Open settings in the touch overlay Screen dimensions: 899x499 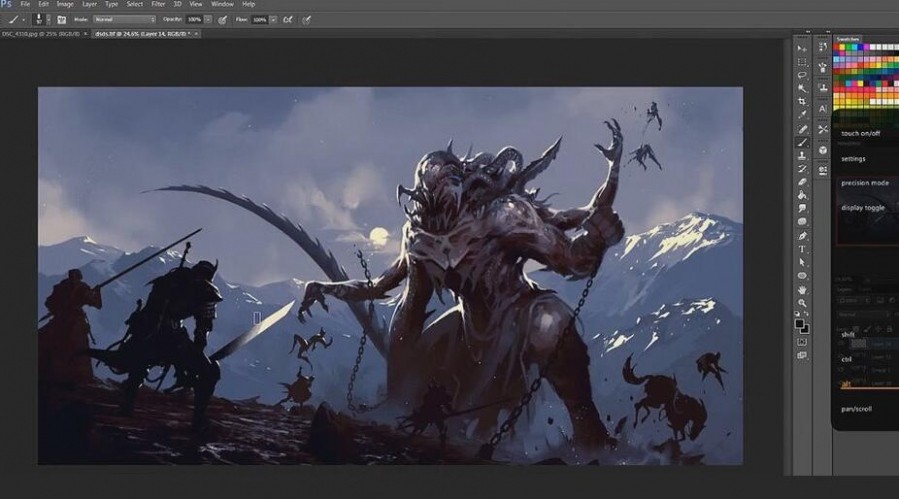coord(853,159)
